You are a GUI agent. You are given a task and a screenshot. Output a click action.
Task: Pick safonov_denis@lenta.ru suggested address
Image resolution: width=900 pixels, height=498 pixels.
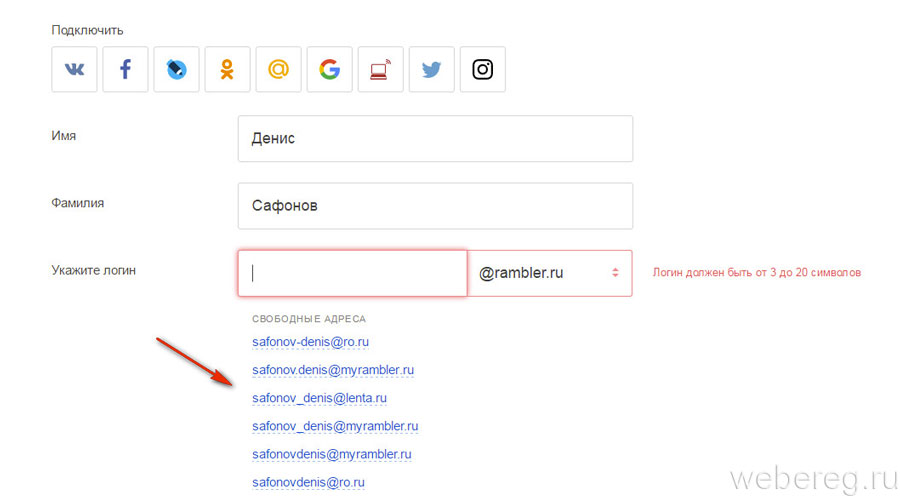(x=319, y=398)
